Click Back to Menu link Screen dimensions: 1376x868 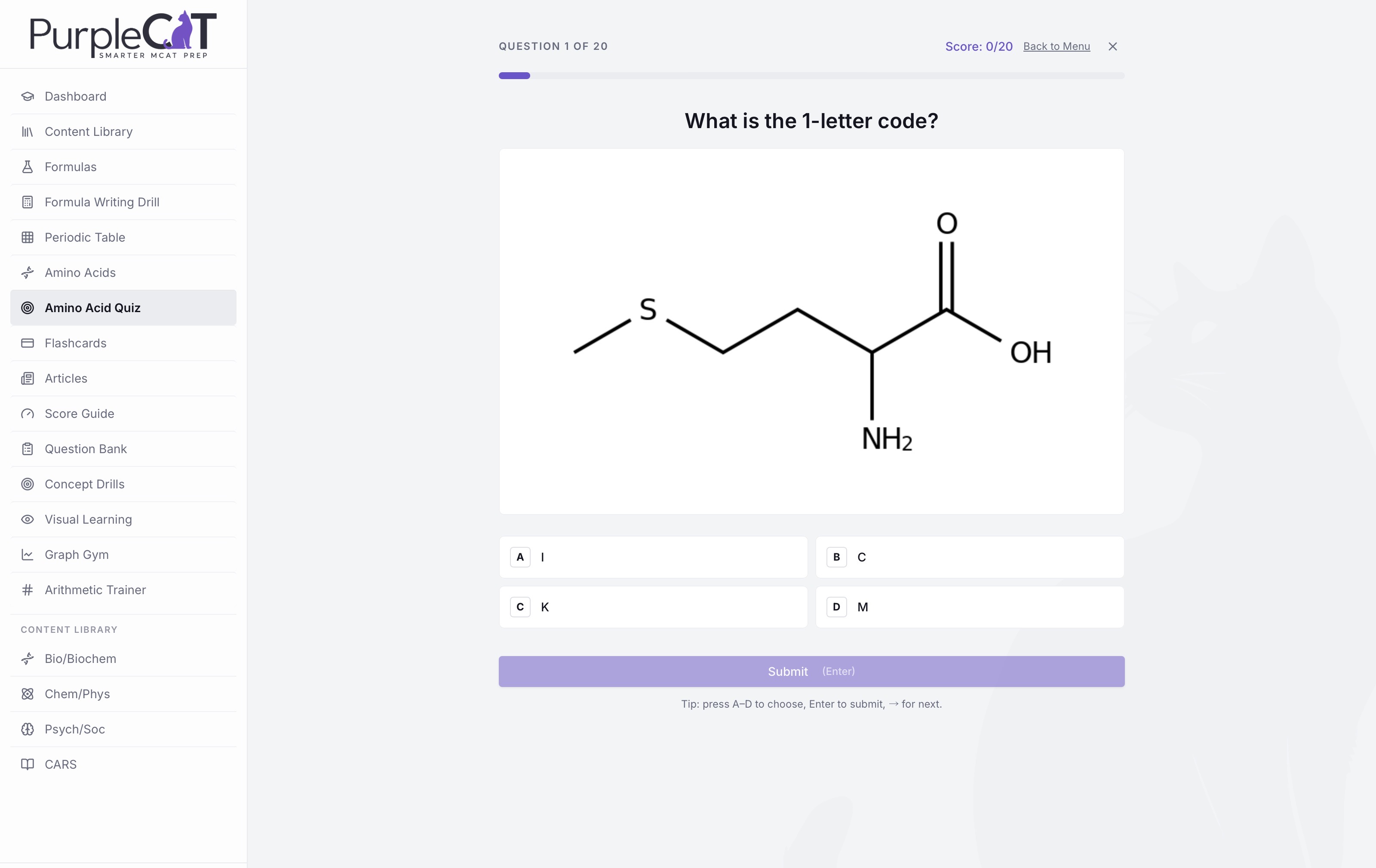click(1057, 46)
